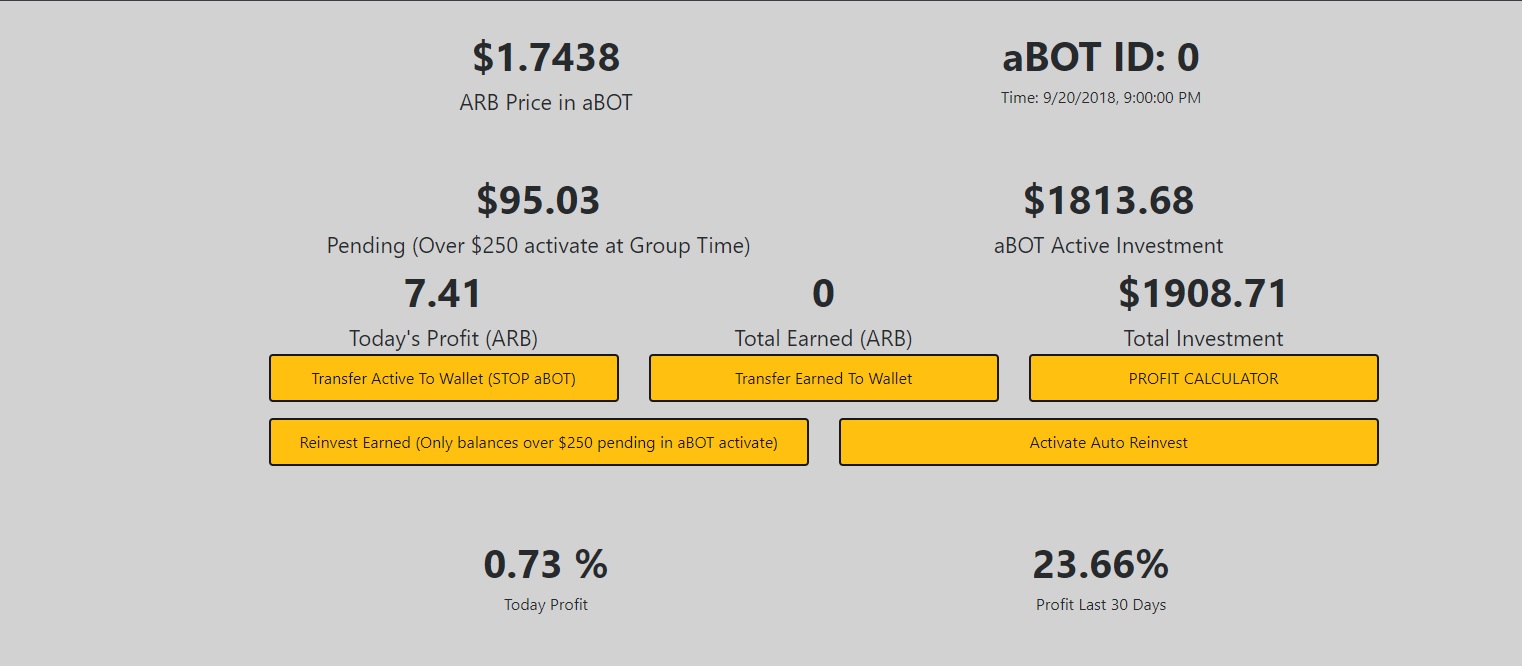Viewport: 1522px width, 666px height.
Task: Select the aBOT ID: 0 heading
Action: [1100, 58]
